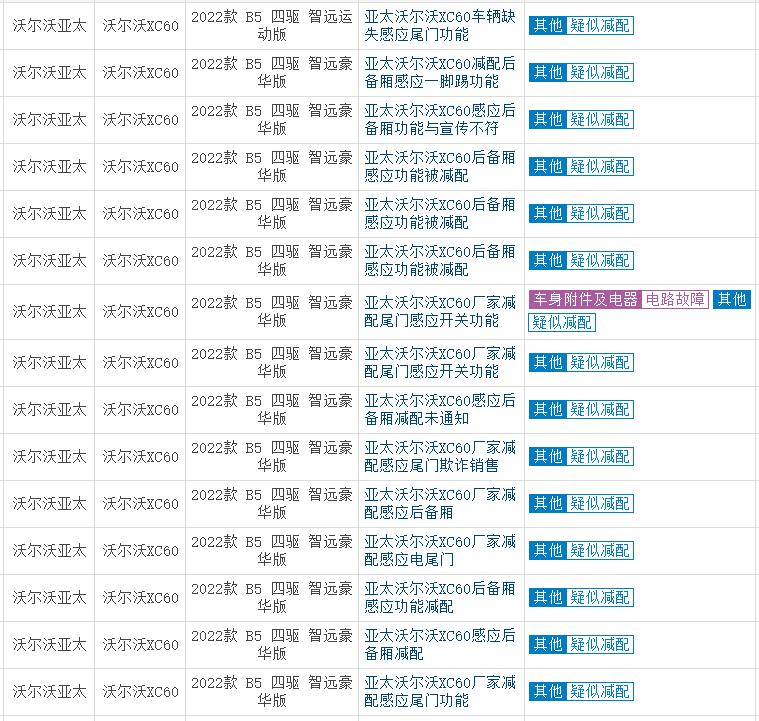Click the 车身附件及电器 purple tag
759x721 pixels.
585,300
